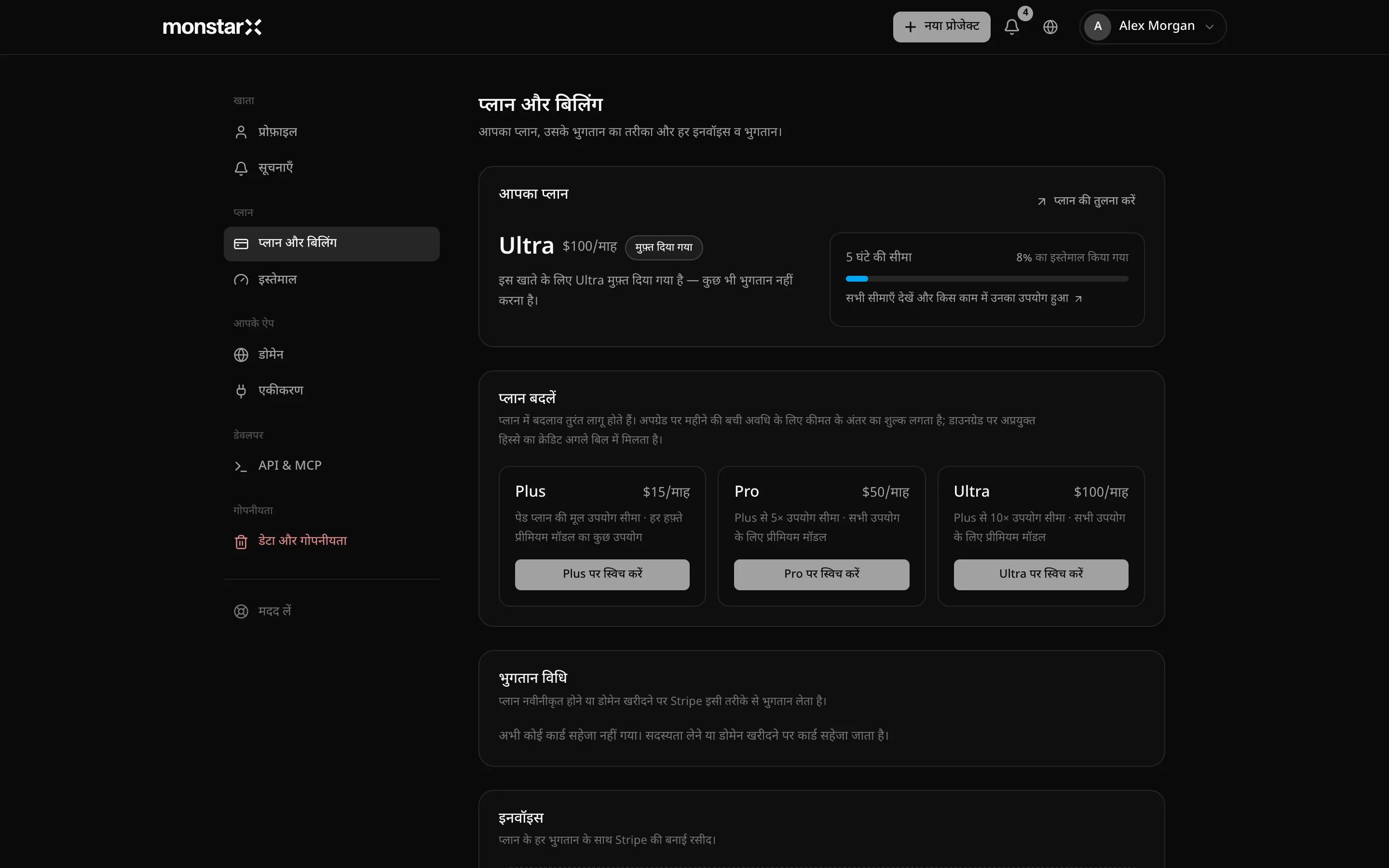Click the 5 घंटे की सीमा progress bar
Image resolution: width=1389 pixels, height=868 pixels.
click(x=987, y=279)
